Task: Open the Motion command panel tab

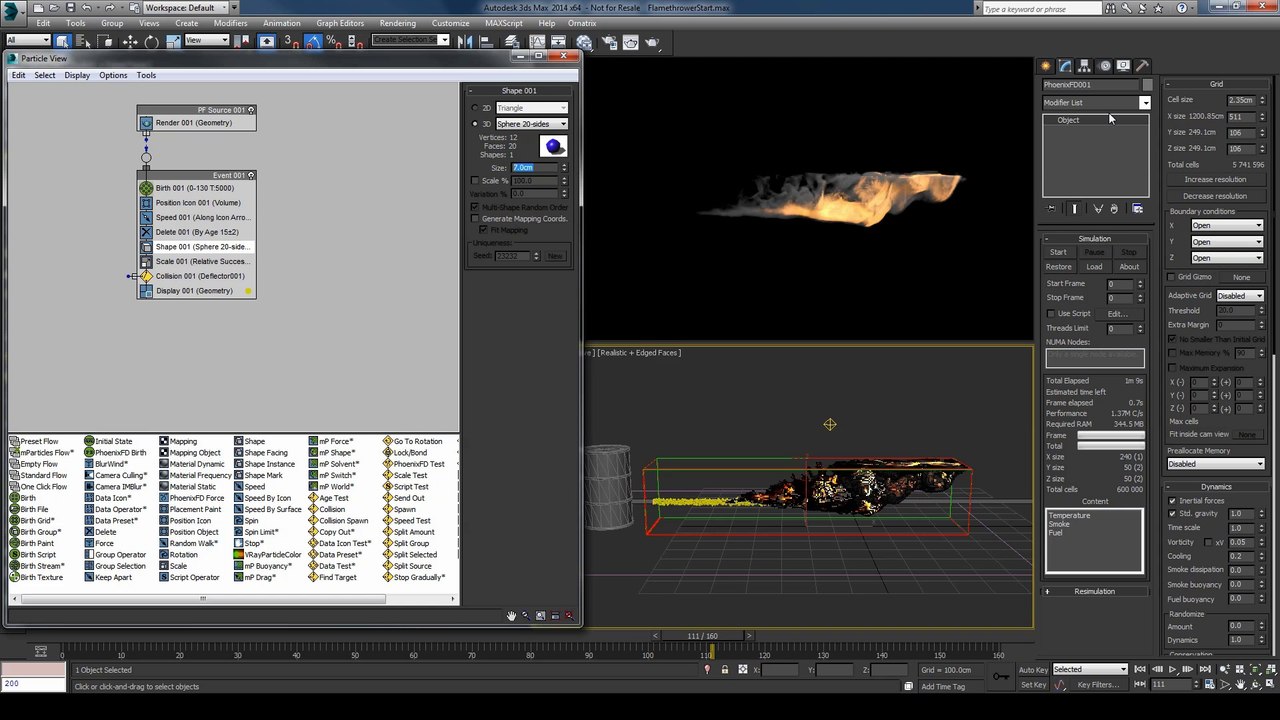Action: pyautogui.click(x=1104, y=66)
